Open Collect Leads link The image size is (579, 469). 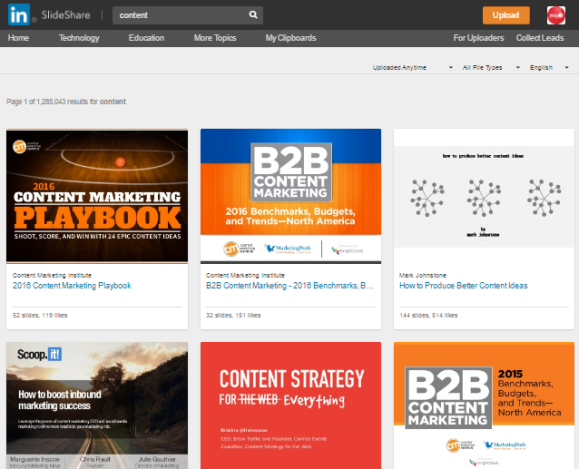pyautogui.click(x=540, y=38)
